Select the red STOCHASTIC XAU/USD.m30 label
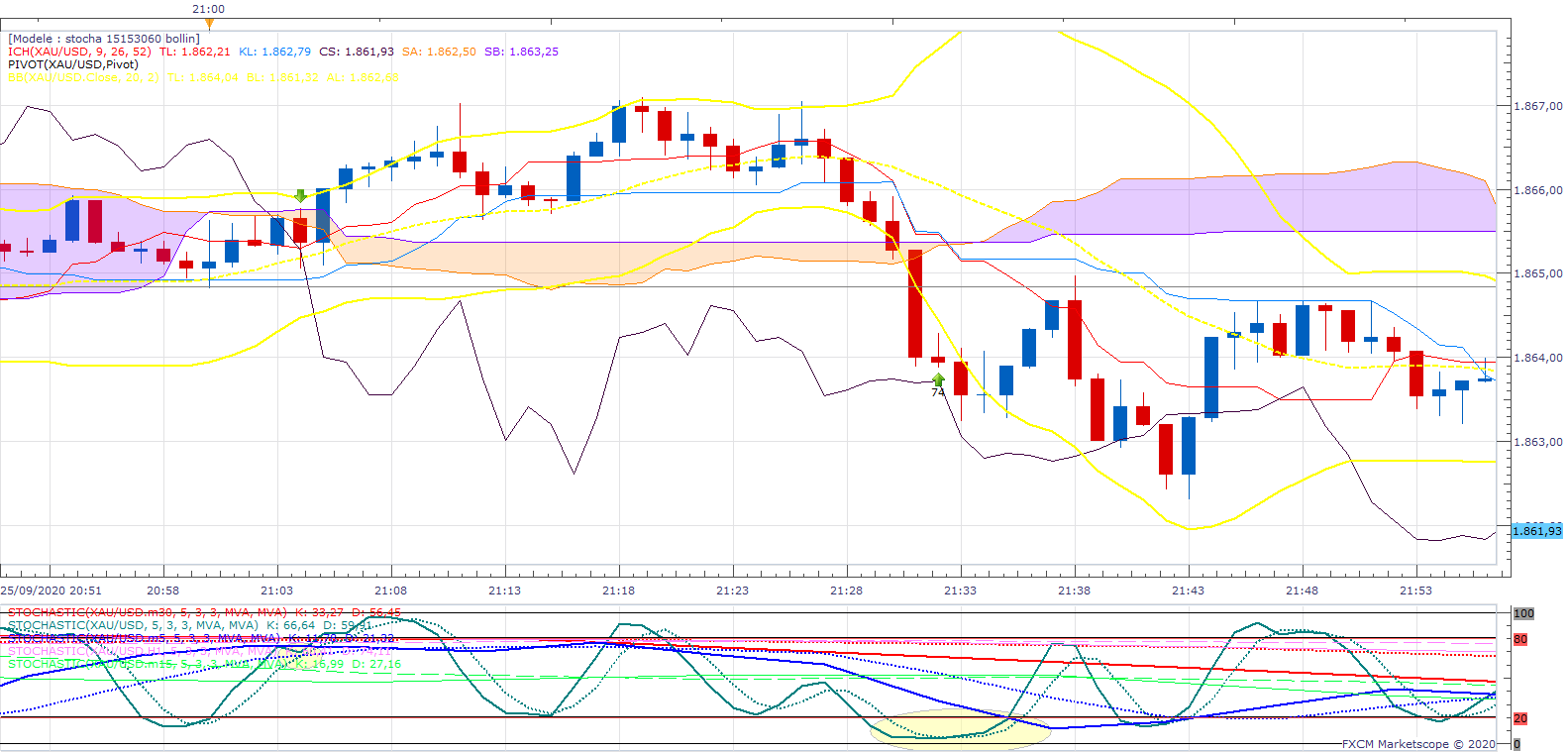 point(148,612)
